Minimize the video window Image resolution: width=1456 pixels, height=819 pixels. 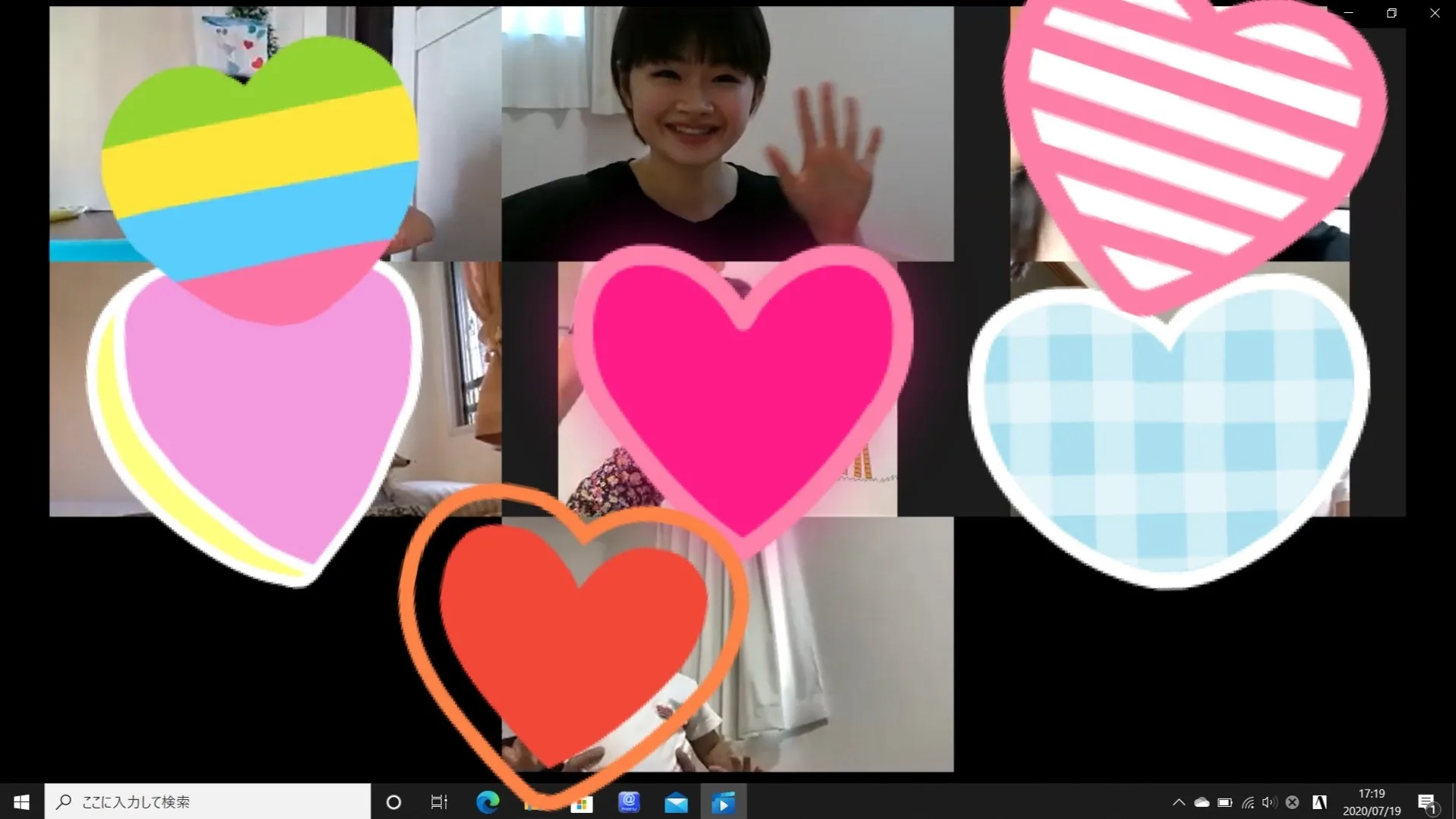coord(1348,13)
